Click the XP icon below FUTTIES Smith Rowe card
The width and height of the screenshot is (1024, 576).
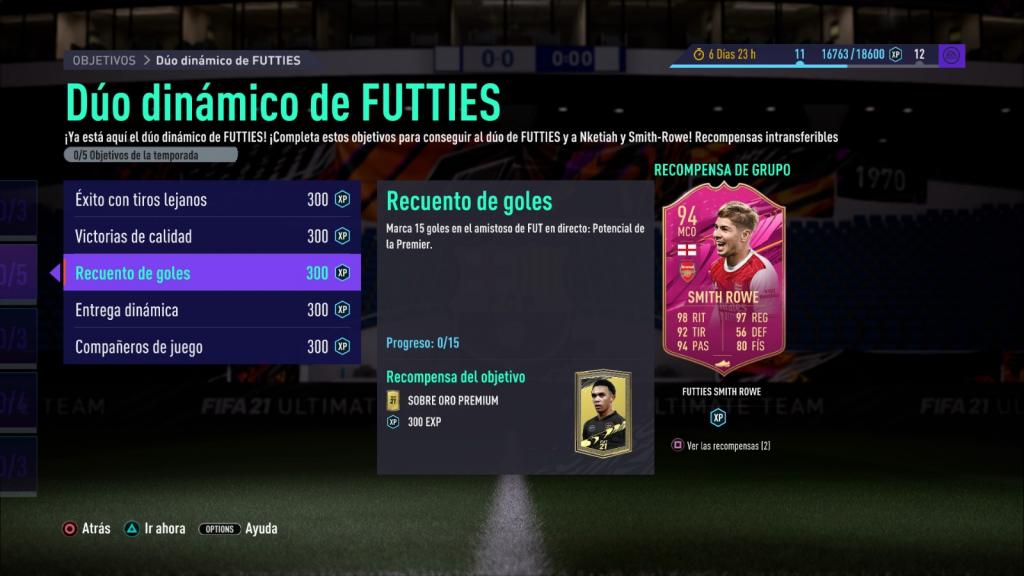pyautogui.click(x=718, y=417)
